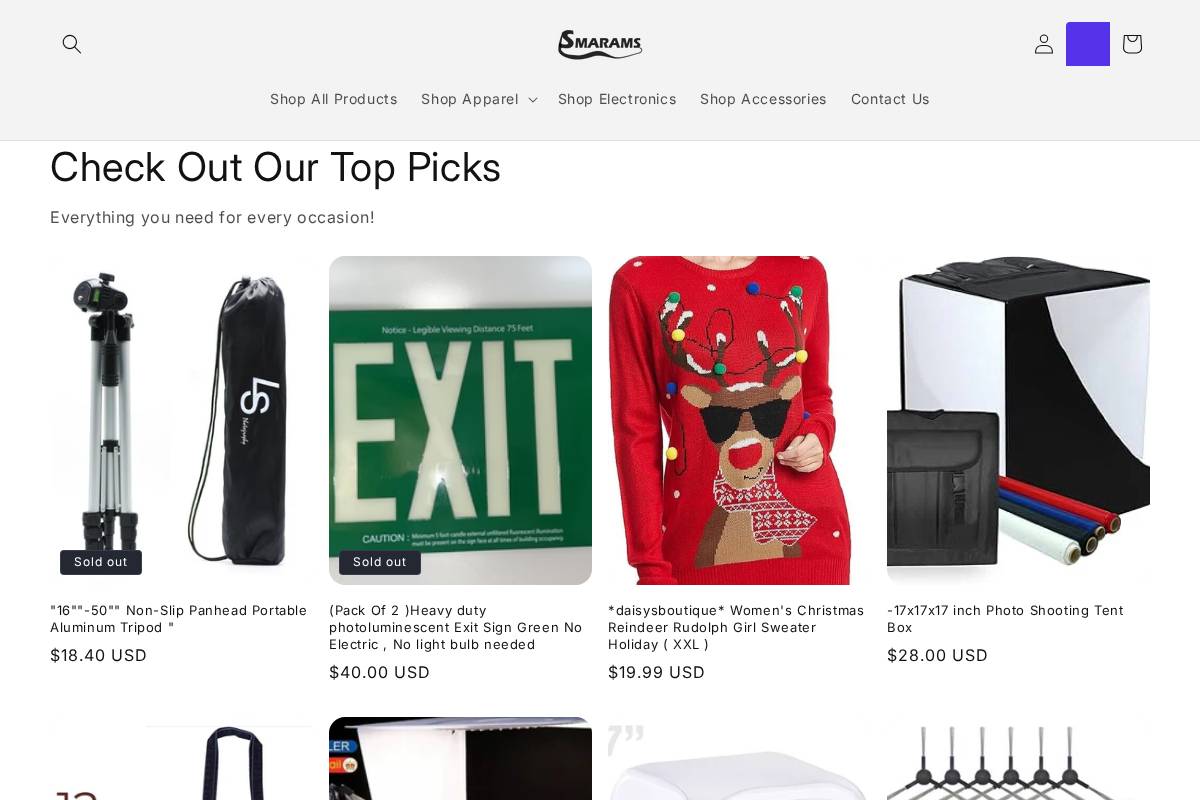
Task: Click Sold out badge on Exit sign
Action: 380,562
